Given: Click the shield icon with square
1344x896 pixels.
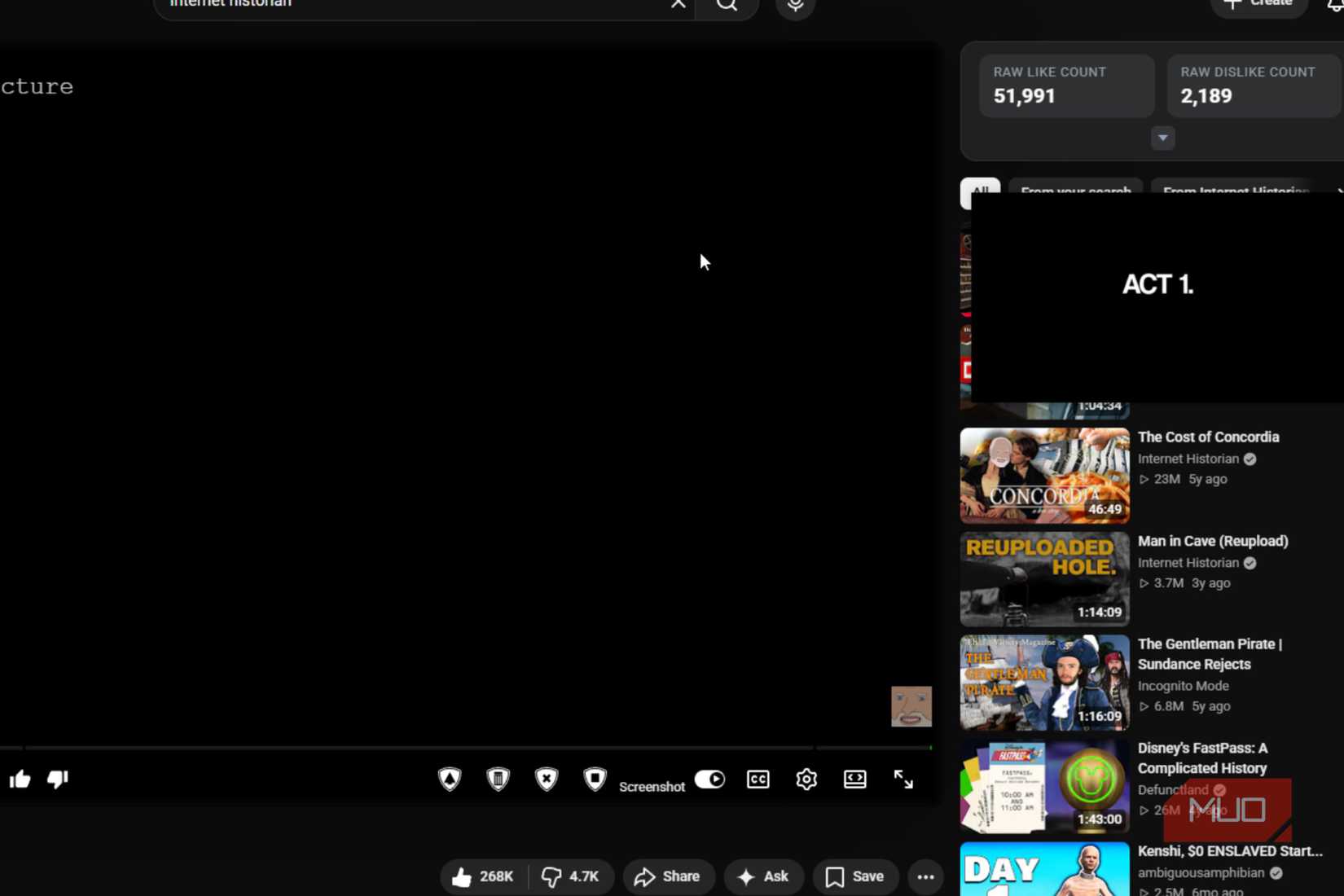Looking at the screenshot, I should pos(595,780).
